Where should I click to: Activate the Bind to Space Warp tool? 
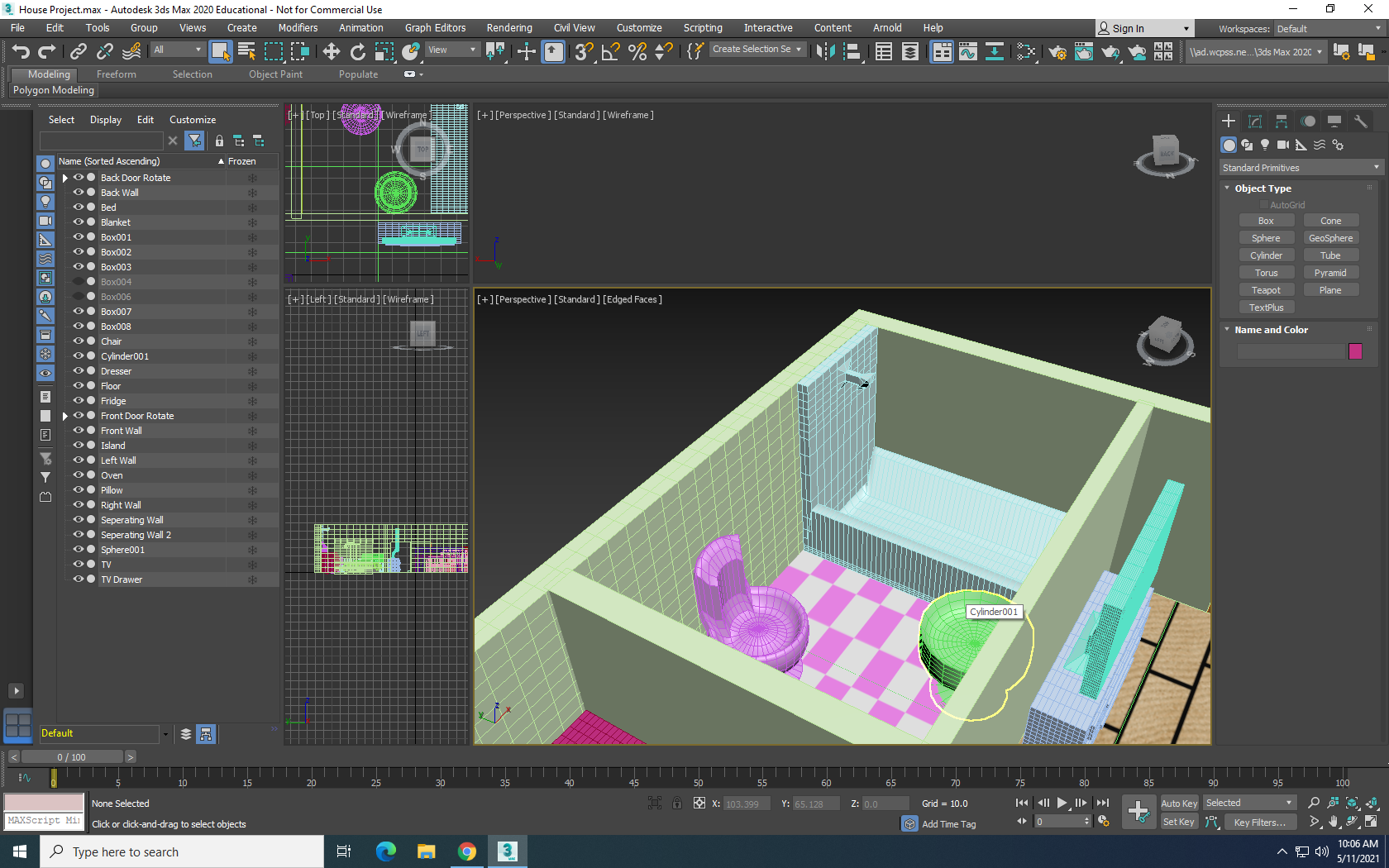[x=131, y=51]
